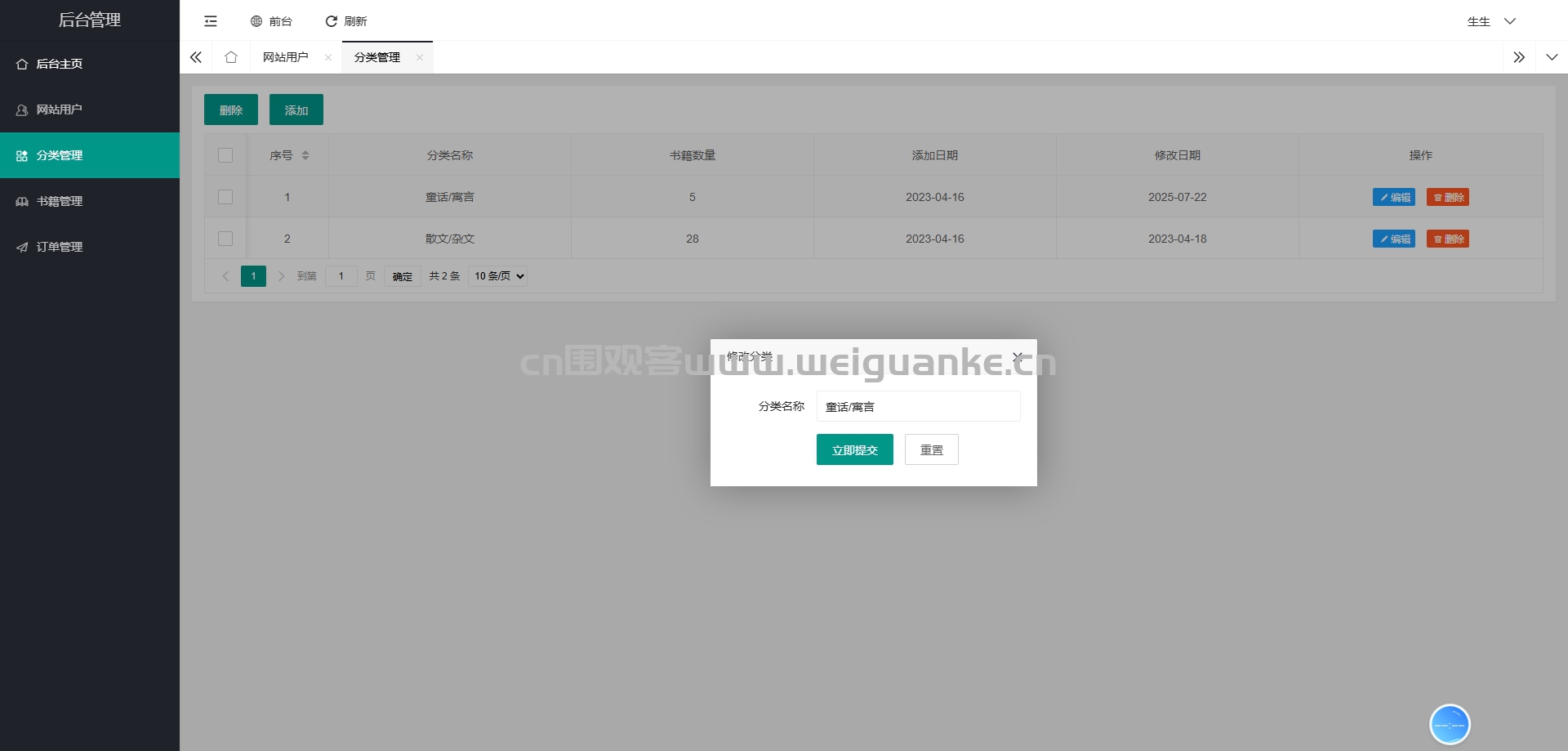Delete the 散文/杂文 category row
The image size is (1568, 751).
(1448, 239)
